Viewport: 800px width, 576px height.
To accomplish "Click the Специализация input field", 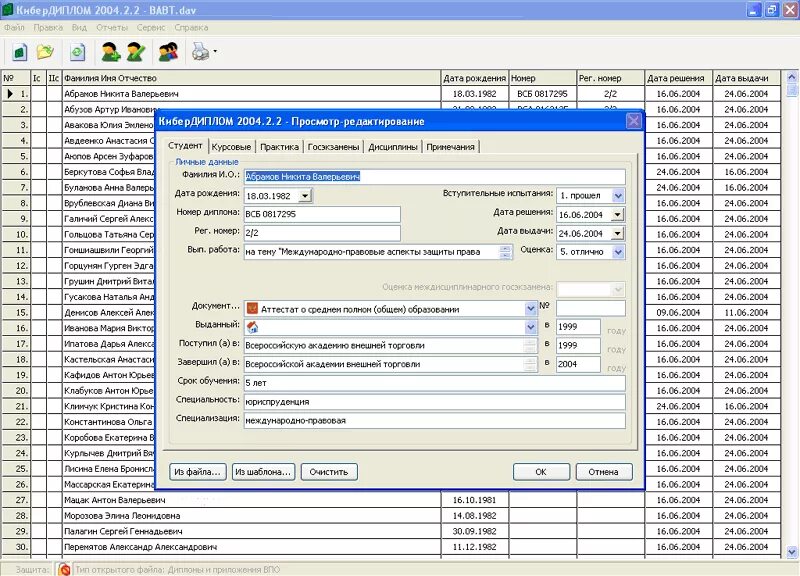I will pos(434,420).
